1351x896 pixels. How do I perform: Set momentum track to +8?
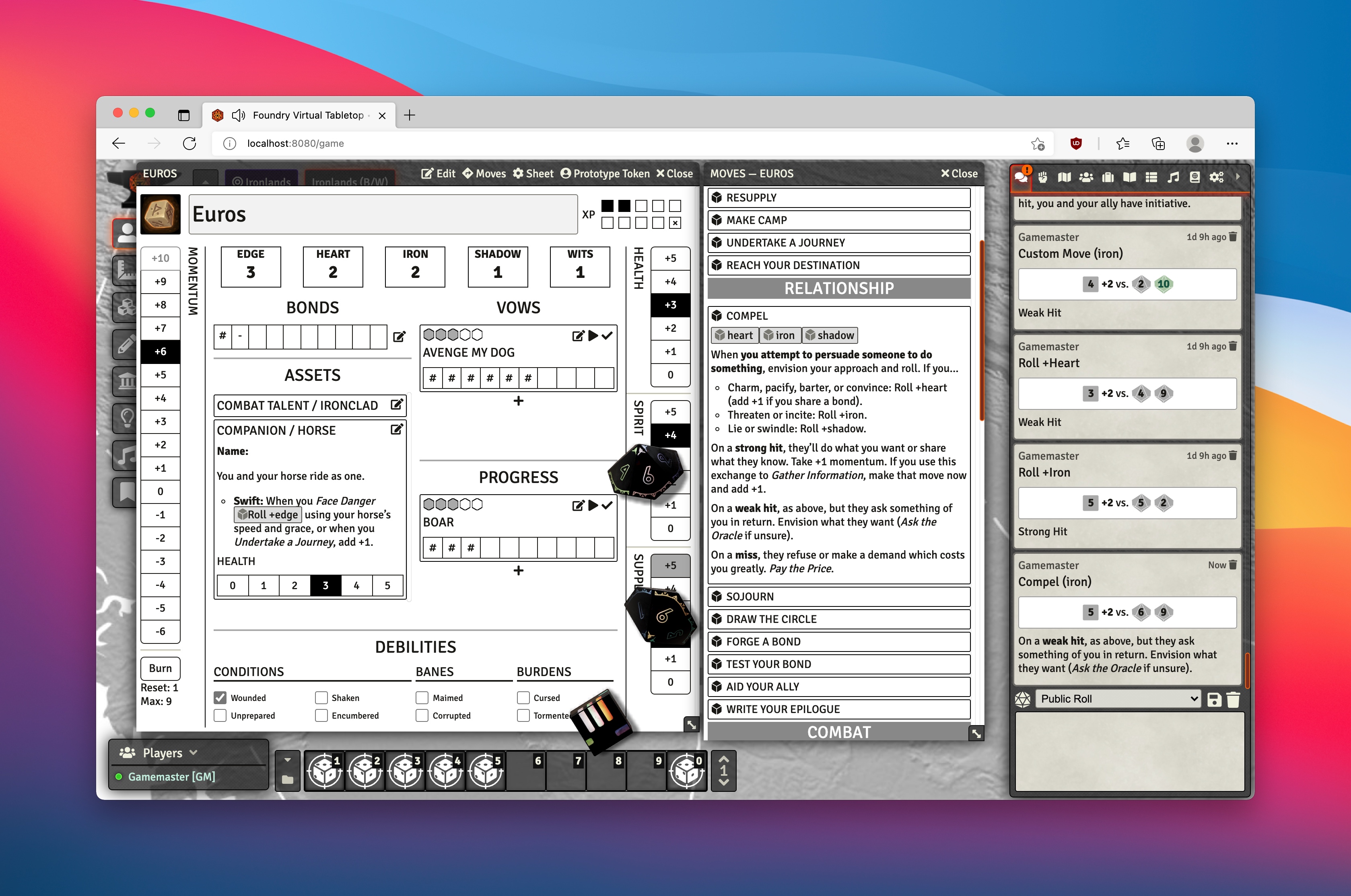pyautogui.click(x=161, y=305)
